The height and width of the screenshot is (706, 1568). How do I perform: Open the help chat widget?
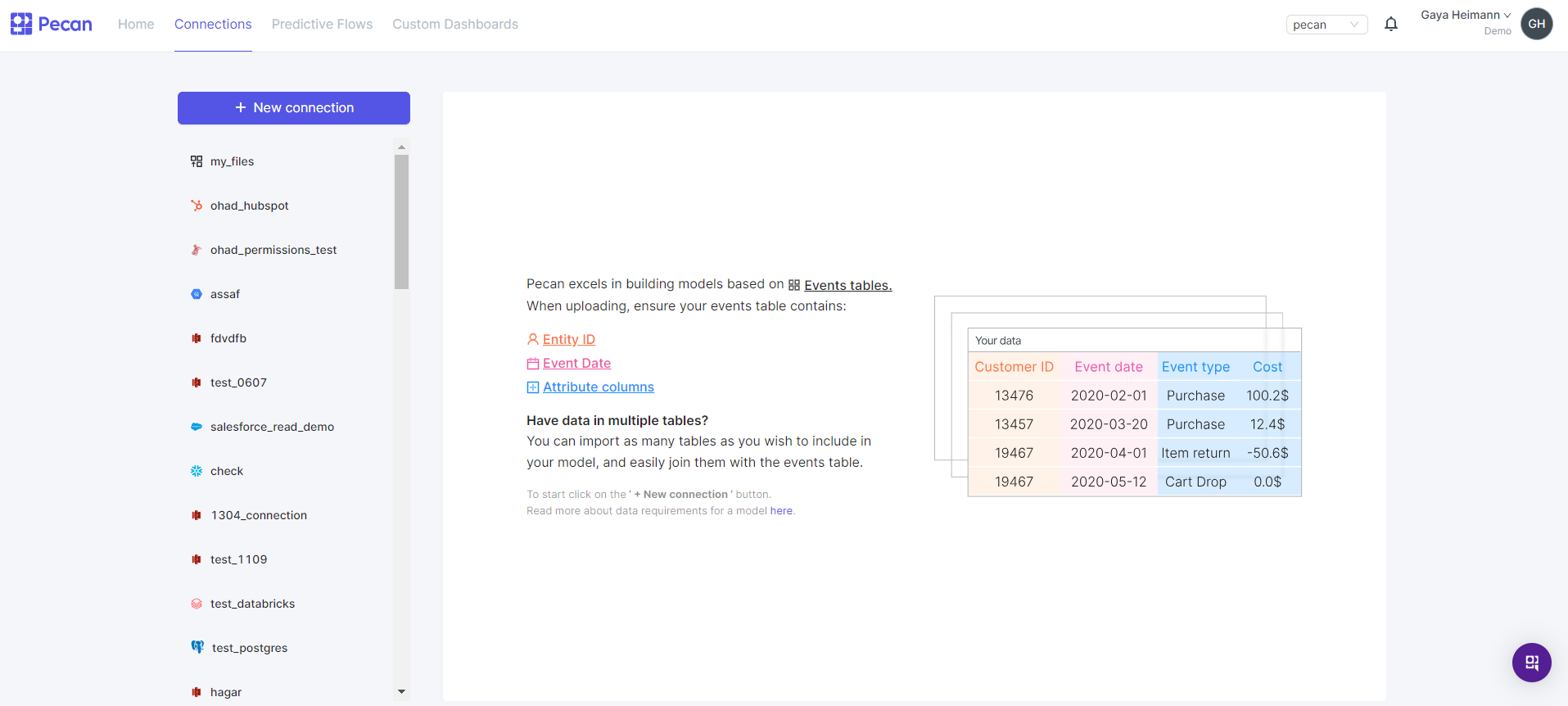click(1532, 663)
